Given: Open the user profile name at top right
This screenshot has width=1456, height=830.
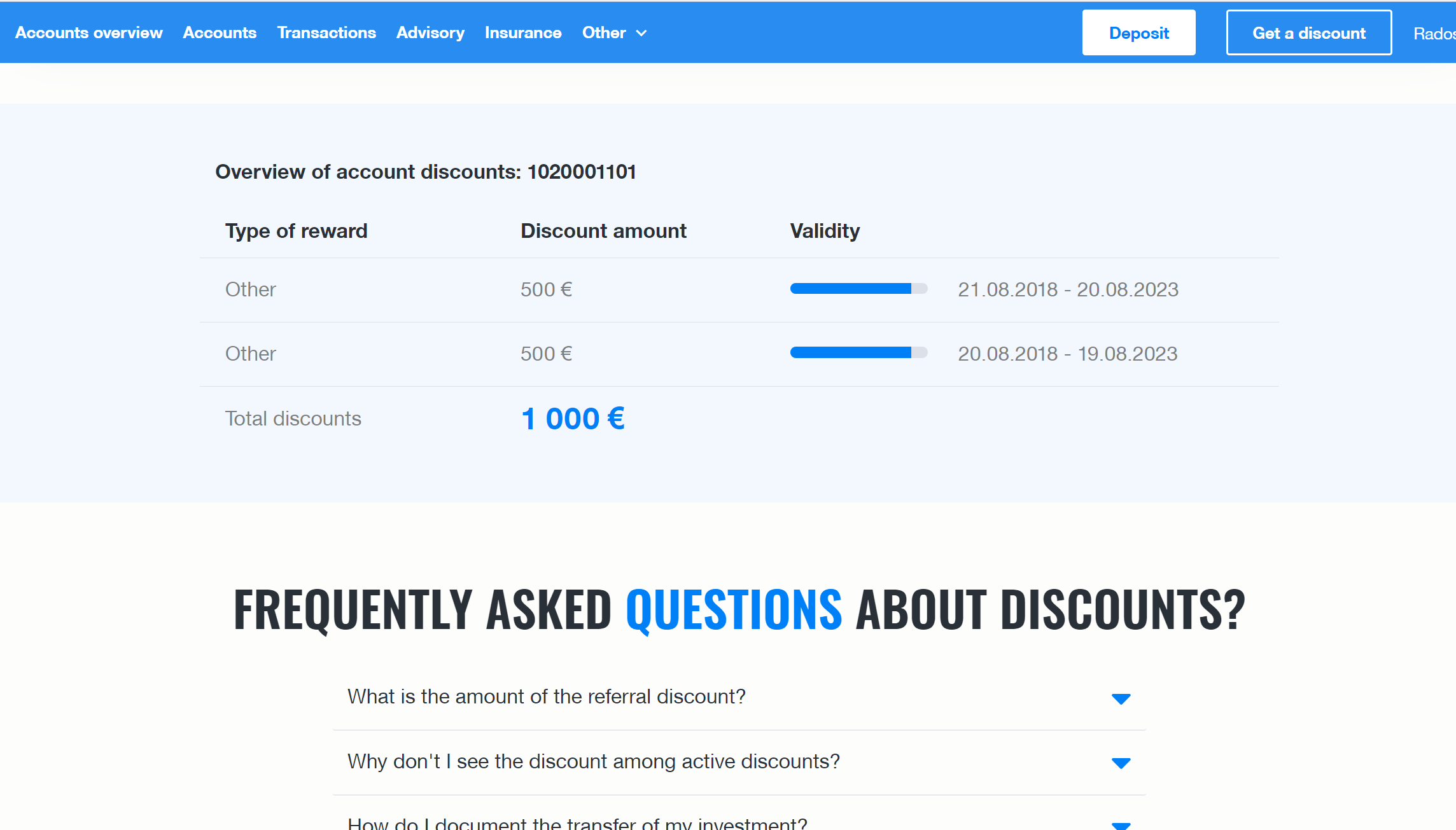Looking at the screenshot, I should point(1434,34).
